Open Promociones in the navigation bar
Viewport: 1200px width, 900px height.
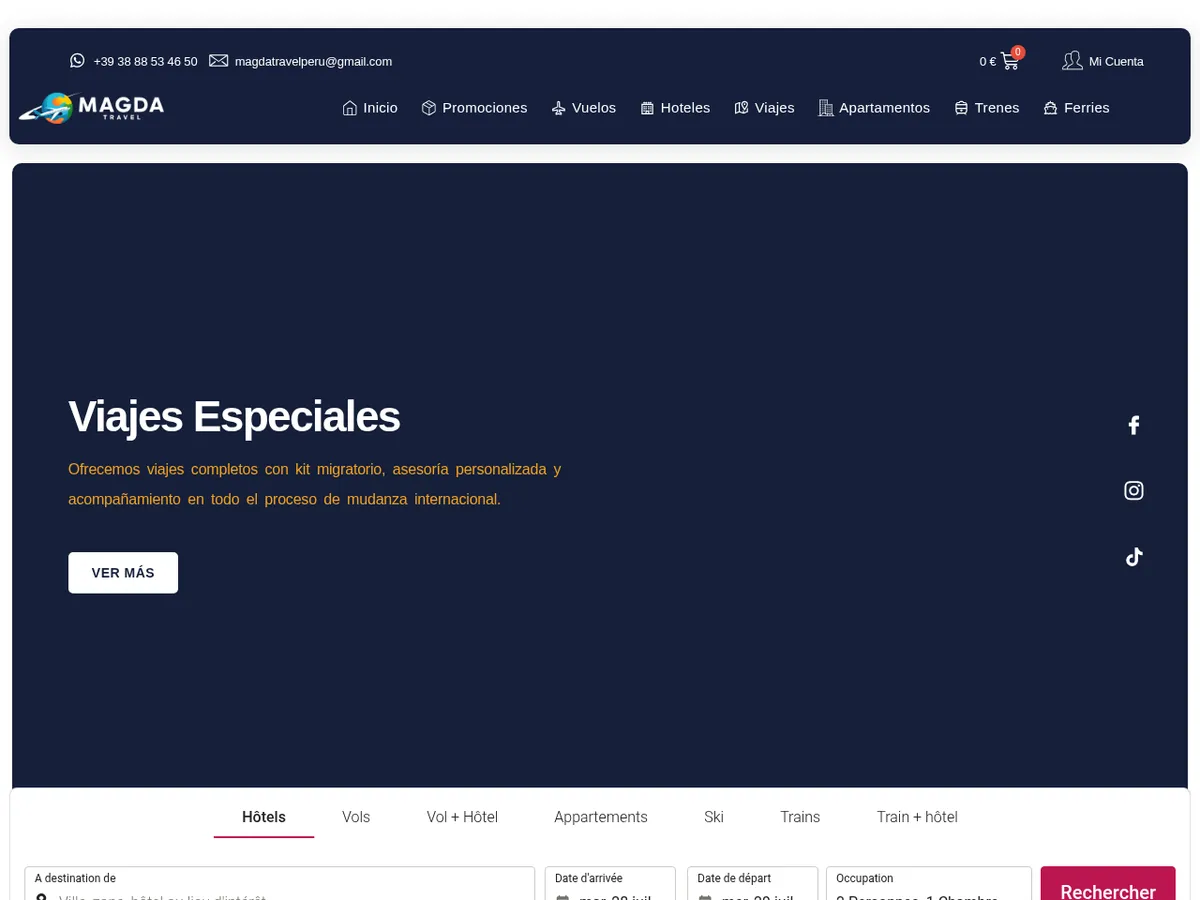474,108
